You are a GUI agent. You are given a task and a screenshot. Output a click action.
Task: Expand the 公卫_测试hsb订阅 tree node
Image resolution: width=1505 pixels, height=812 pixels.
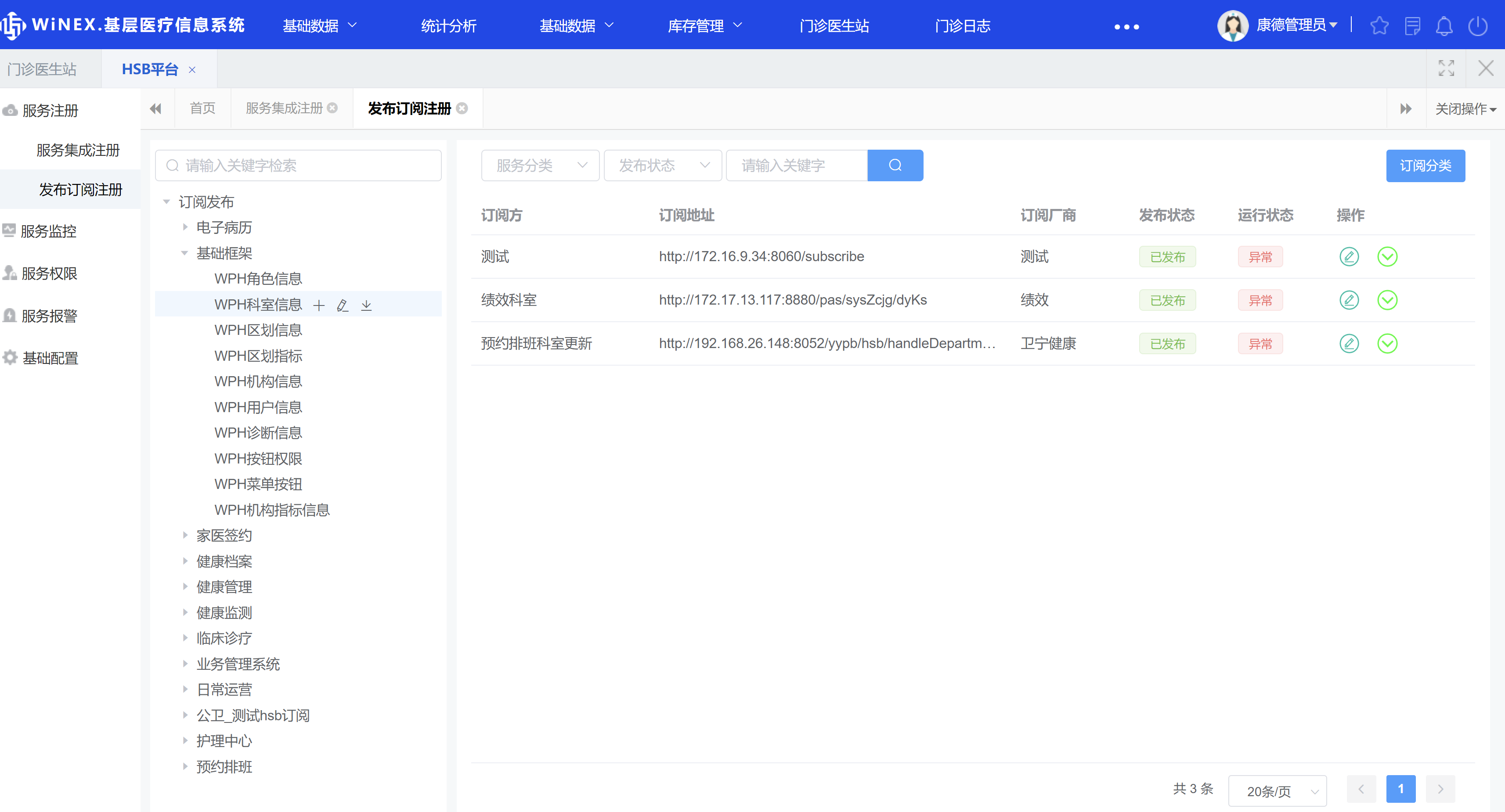[184, 715]
